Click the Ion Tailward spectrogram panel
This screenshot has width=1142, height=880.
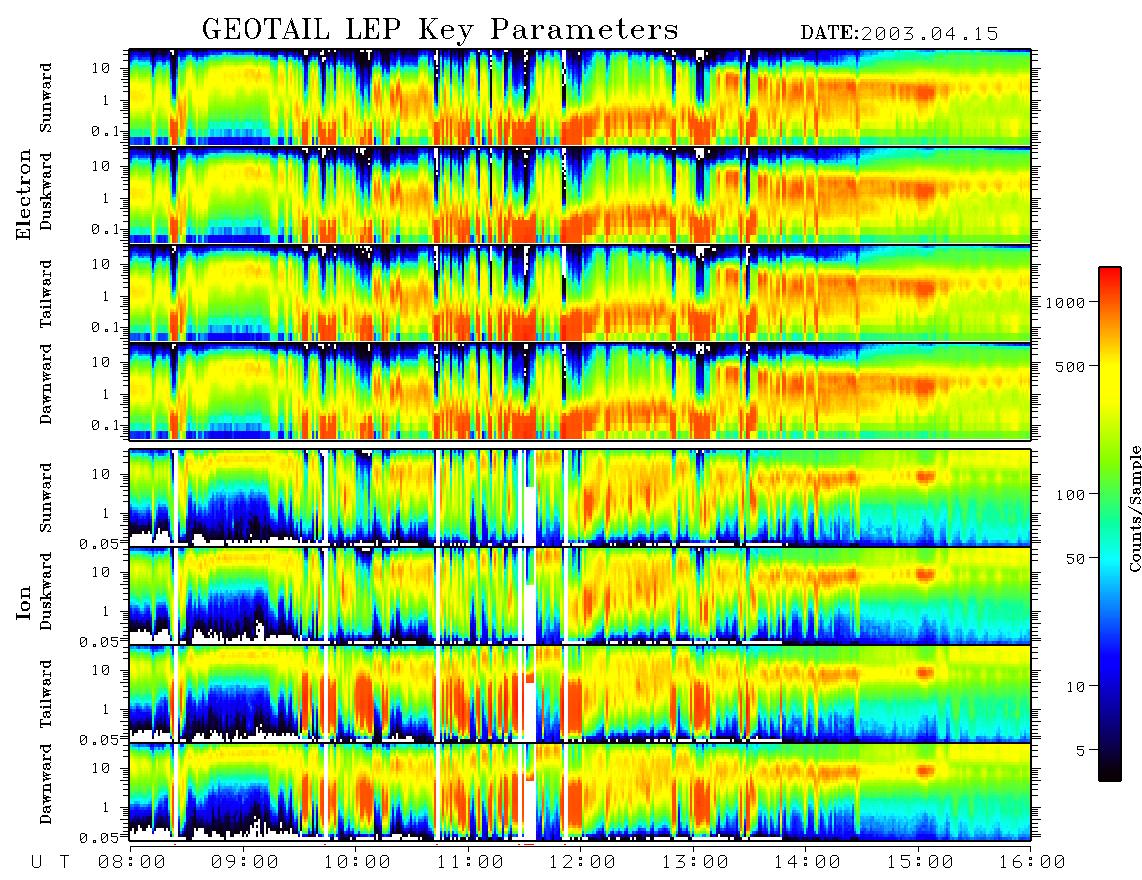click(x=580, y=694)
